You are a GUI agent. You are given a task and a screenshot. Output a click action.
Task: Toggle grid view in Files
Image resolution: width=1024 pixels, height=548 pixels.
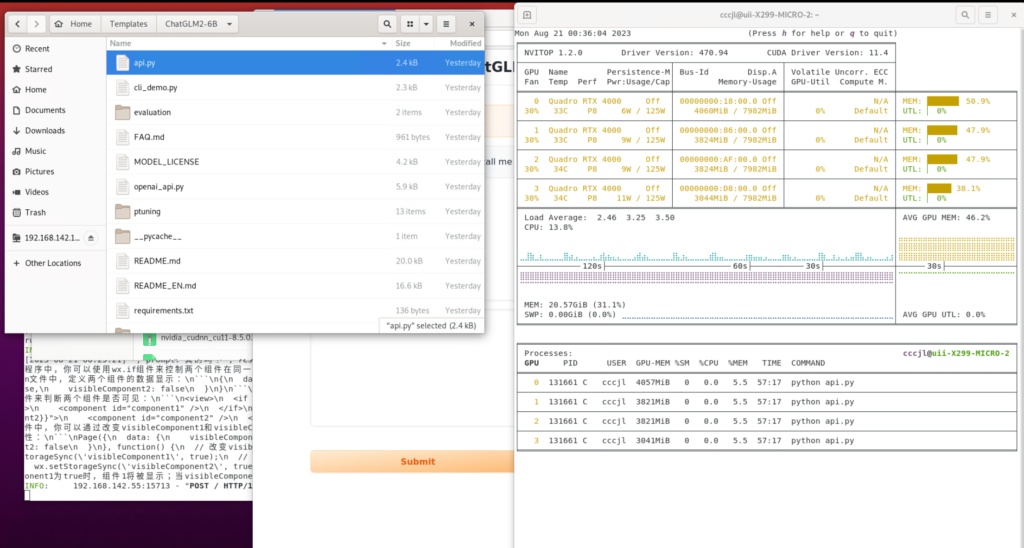pos(410,24)
